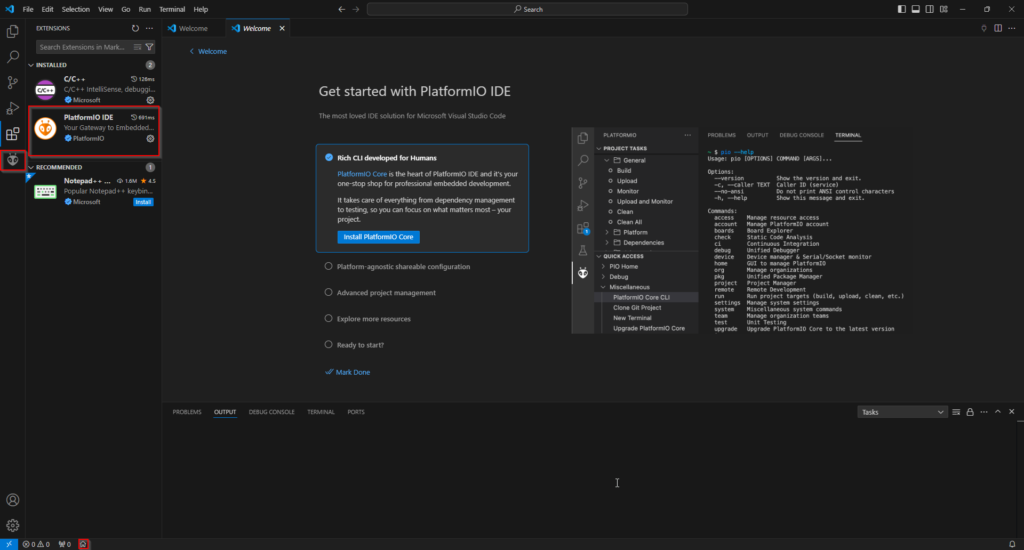Open PlatformIO Home icon in status bar

(x=83, y=544)
